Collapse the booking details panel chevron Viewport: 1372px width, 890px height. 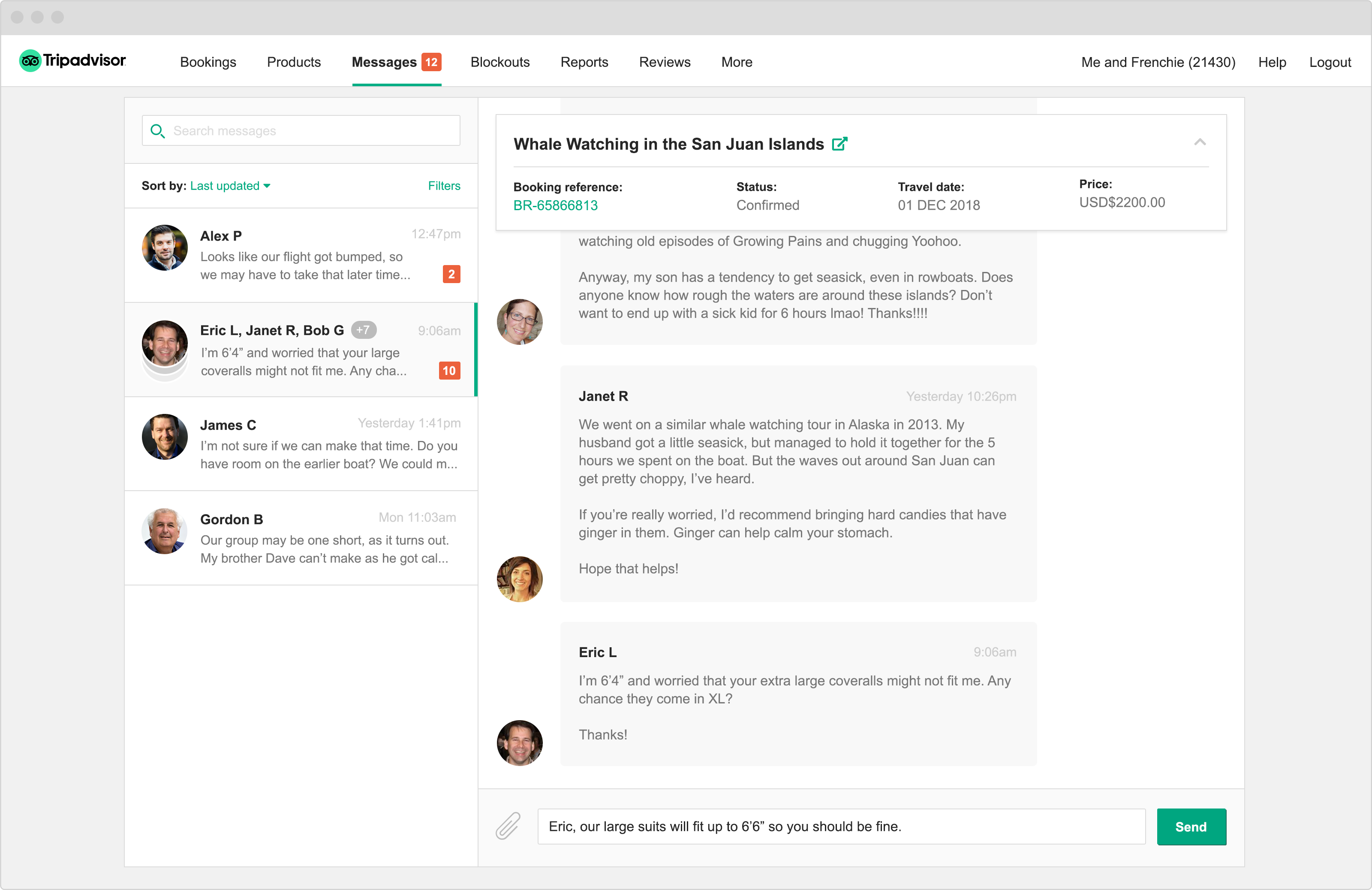[x=1200, y=142]
